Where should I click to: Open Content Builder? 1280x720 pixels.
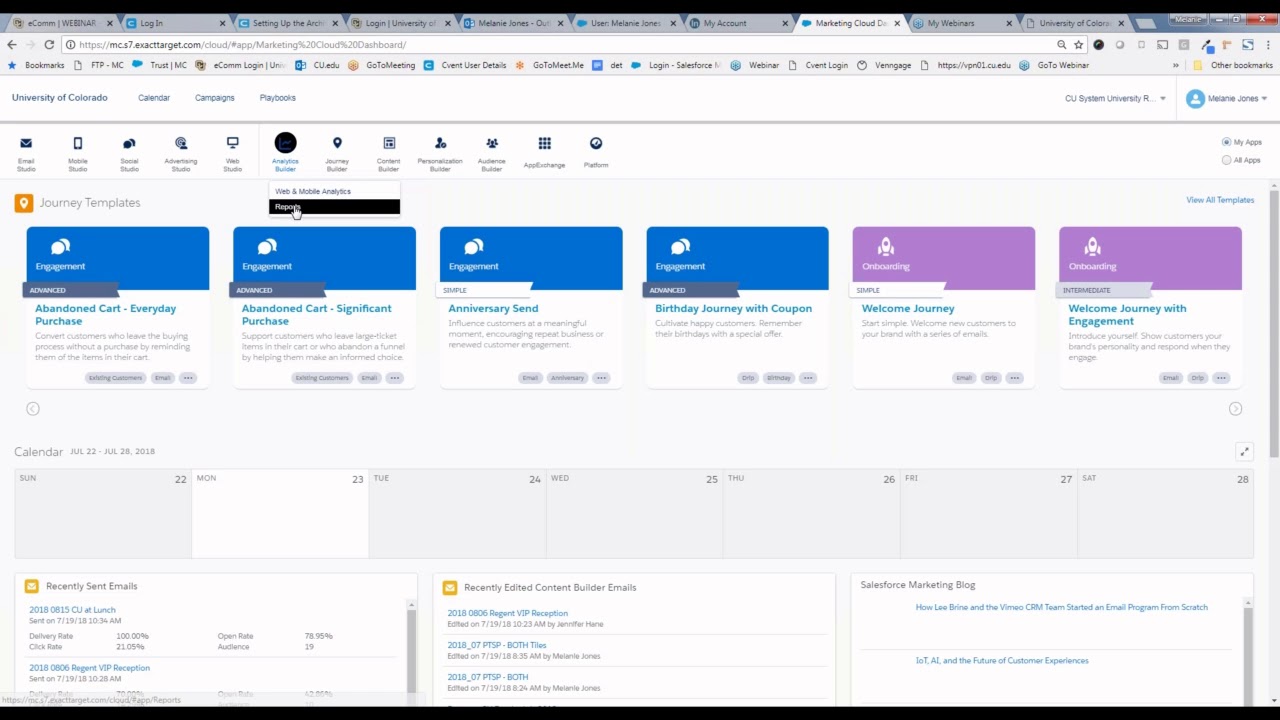click(x=389, y=153)
